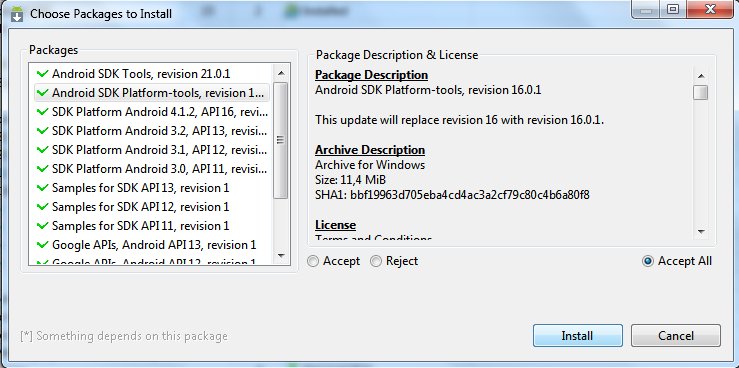
Task: Select Samples for SDK API 12 entry
Action: pyautogui.click(x=152, y=207)
